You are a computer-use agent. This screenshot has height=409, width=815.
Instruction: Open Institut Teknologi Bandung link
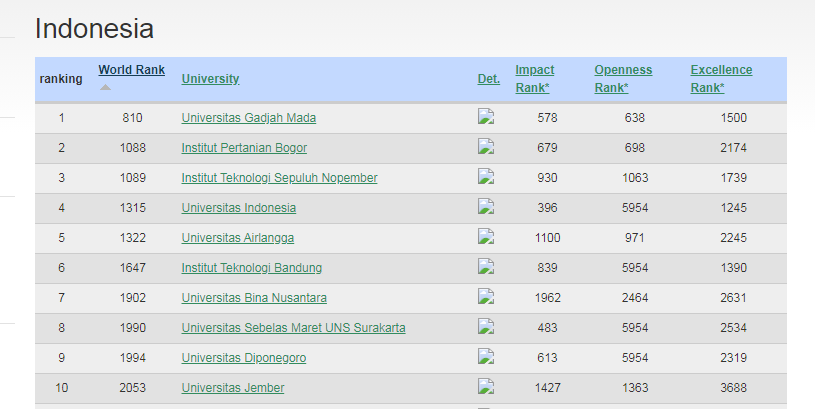(x=252, y=268)
